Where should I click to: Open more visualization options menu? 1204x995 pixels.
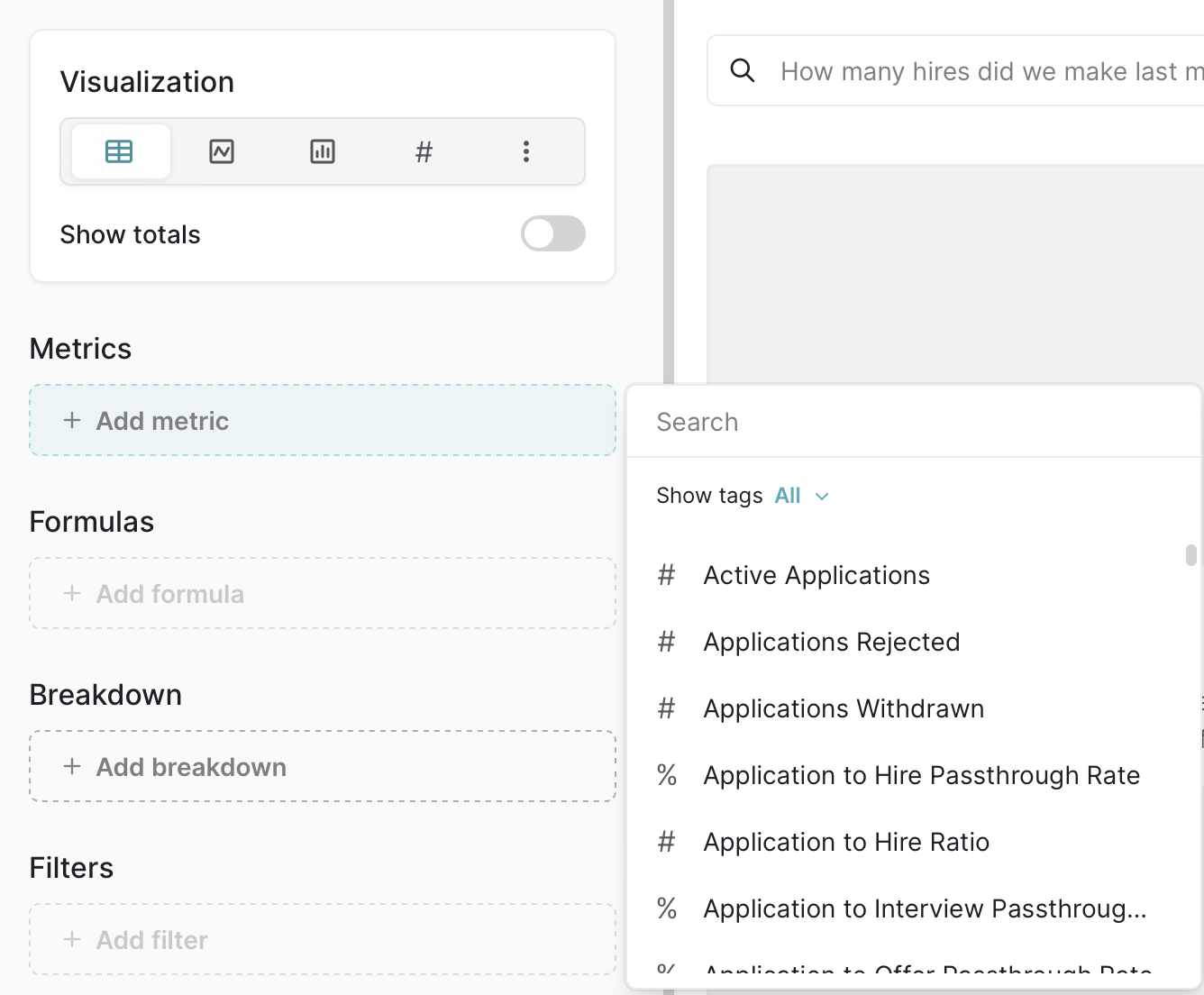[x=526, y=151]
